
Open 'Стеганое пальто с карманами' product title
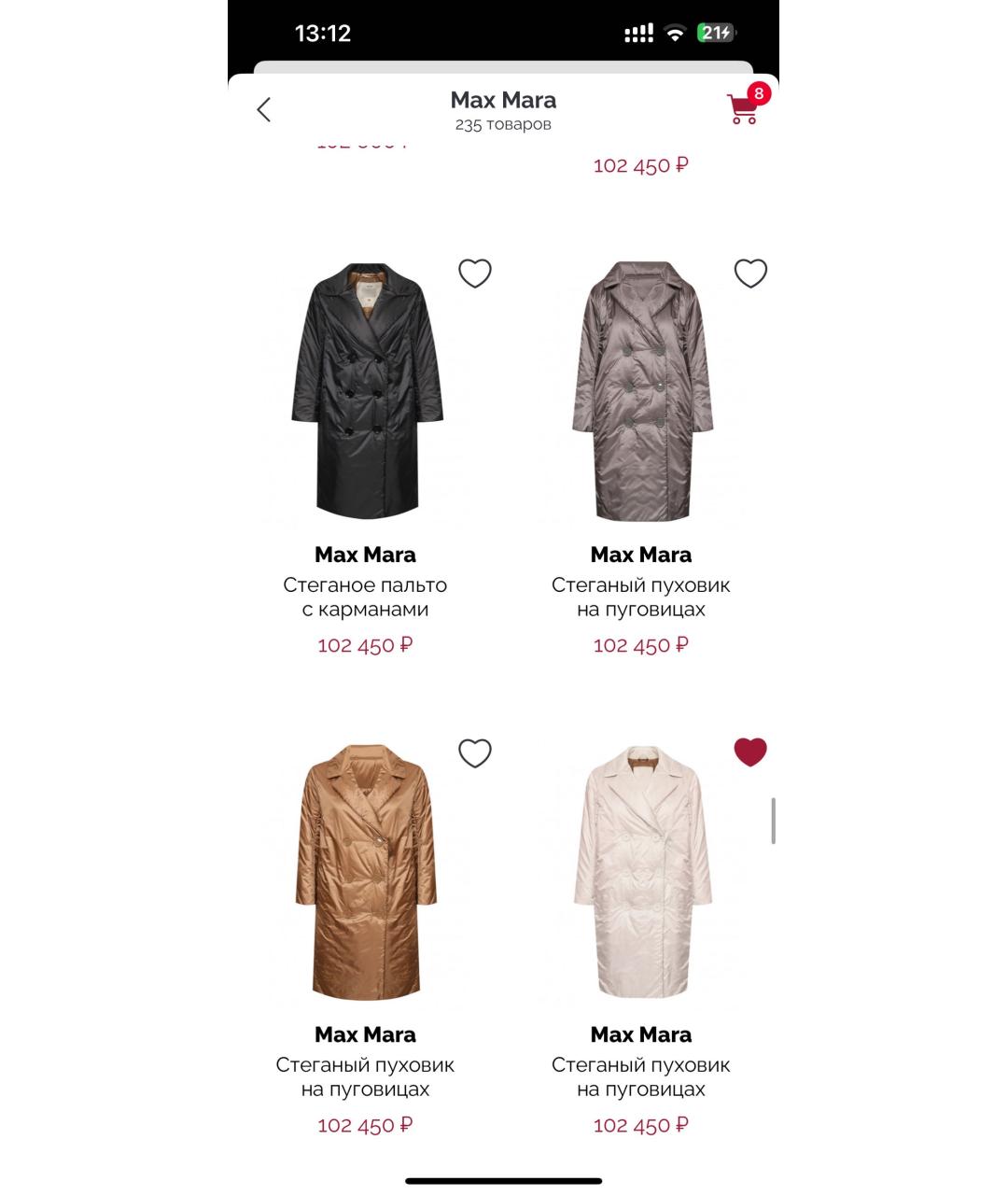tap(365, 597)
